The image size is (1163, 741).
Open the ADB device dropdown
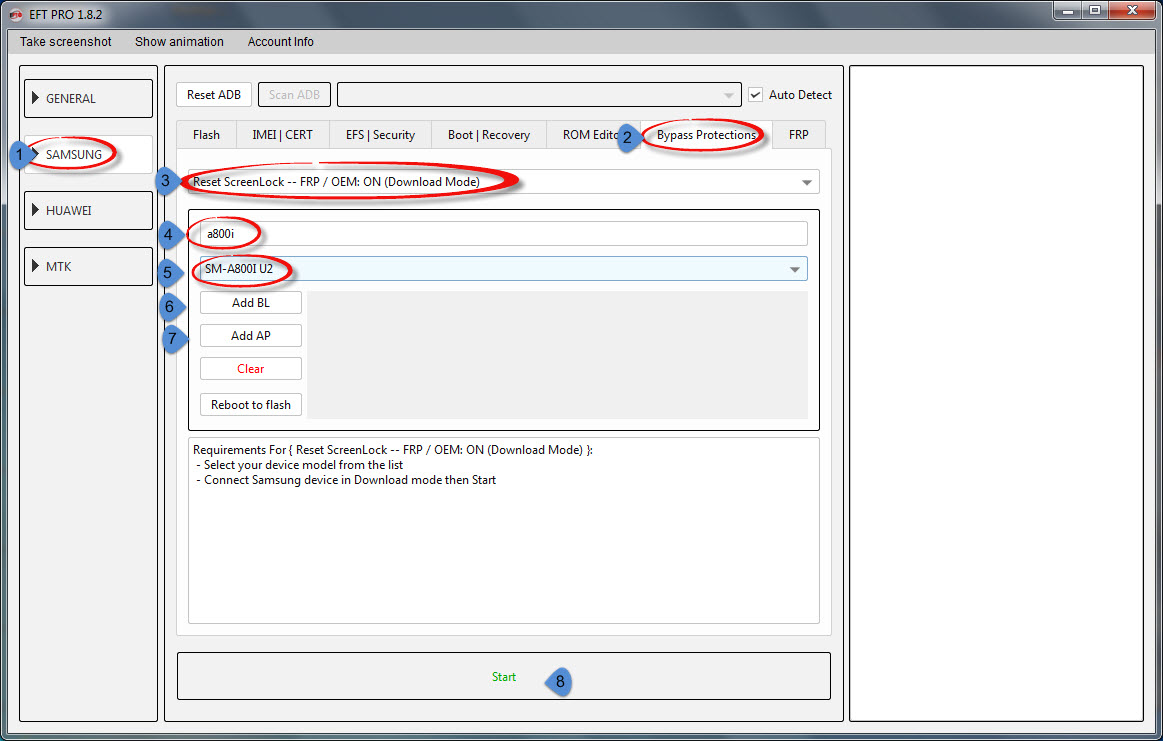(539, 95)
